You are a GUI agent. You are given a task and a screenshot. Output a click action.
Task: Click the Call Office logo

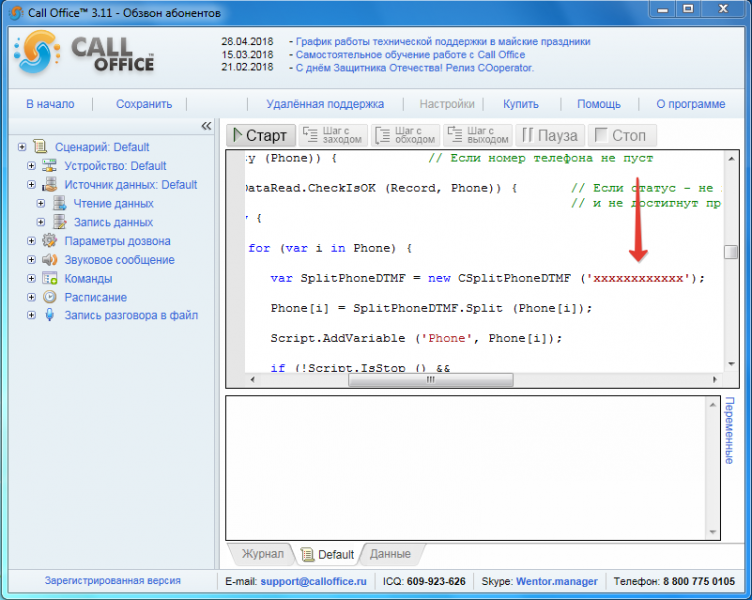click(84, 52)
